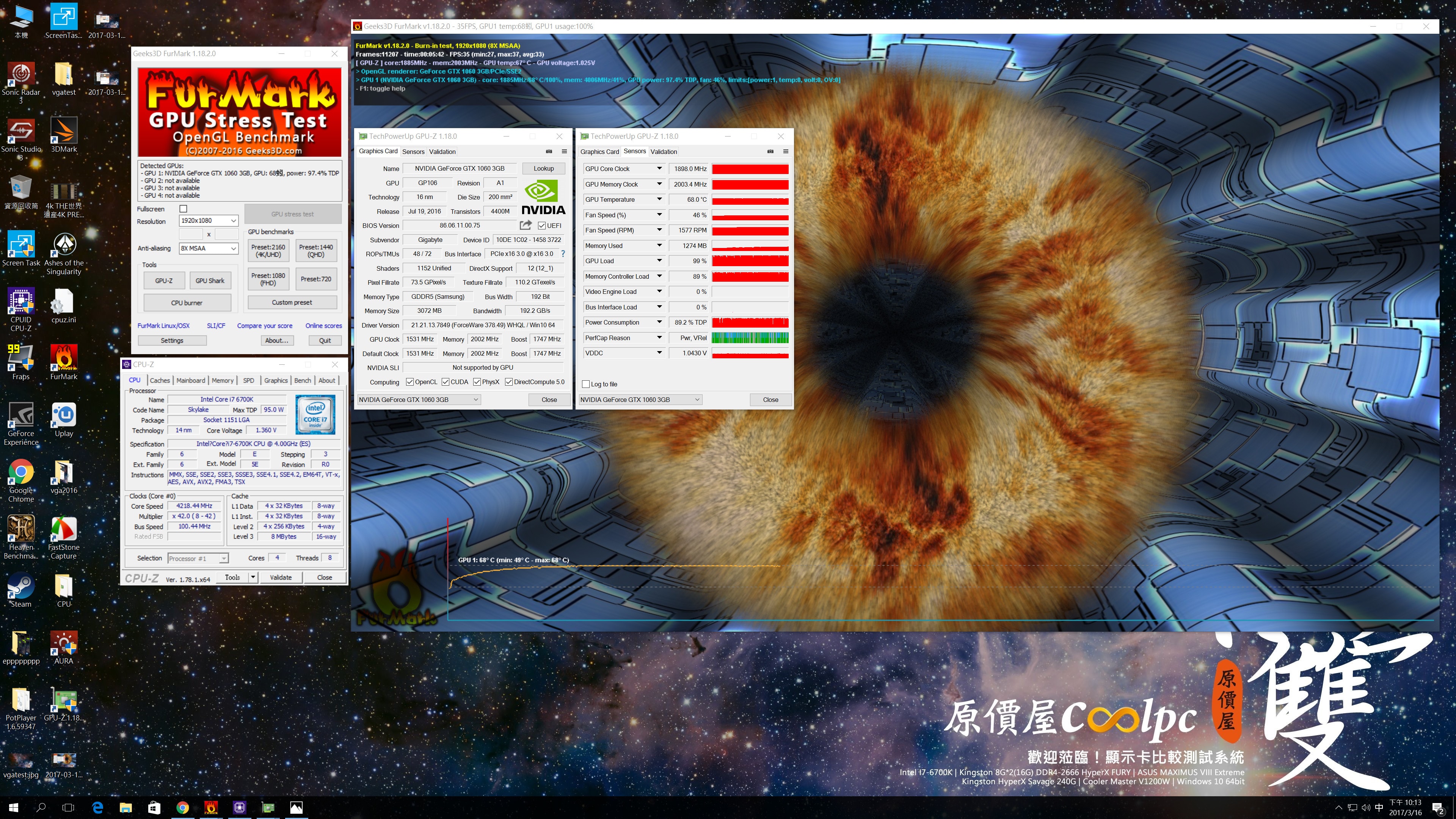Viewport: 1456px width, 819px height.
Task: Open CPUID CPU-Z desktop icon
Action: 21,310
